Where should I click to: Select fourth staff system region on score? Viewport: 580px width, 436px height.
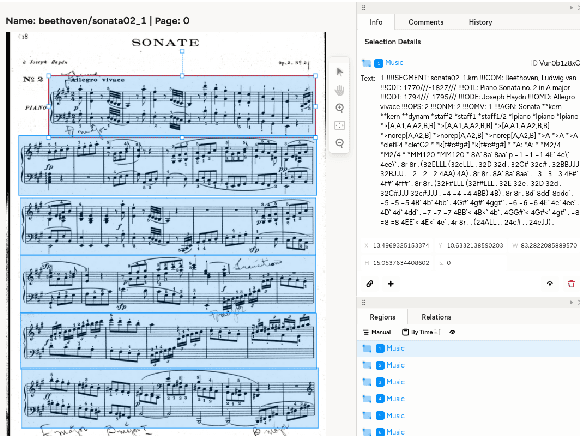[168, 284]
